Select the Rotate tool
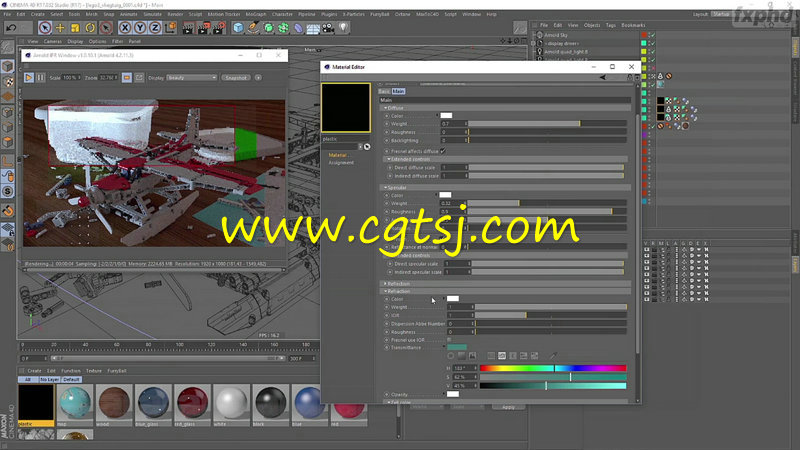The width and height of the screenshot is (800, 450). point(90,28)
